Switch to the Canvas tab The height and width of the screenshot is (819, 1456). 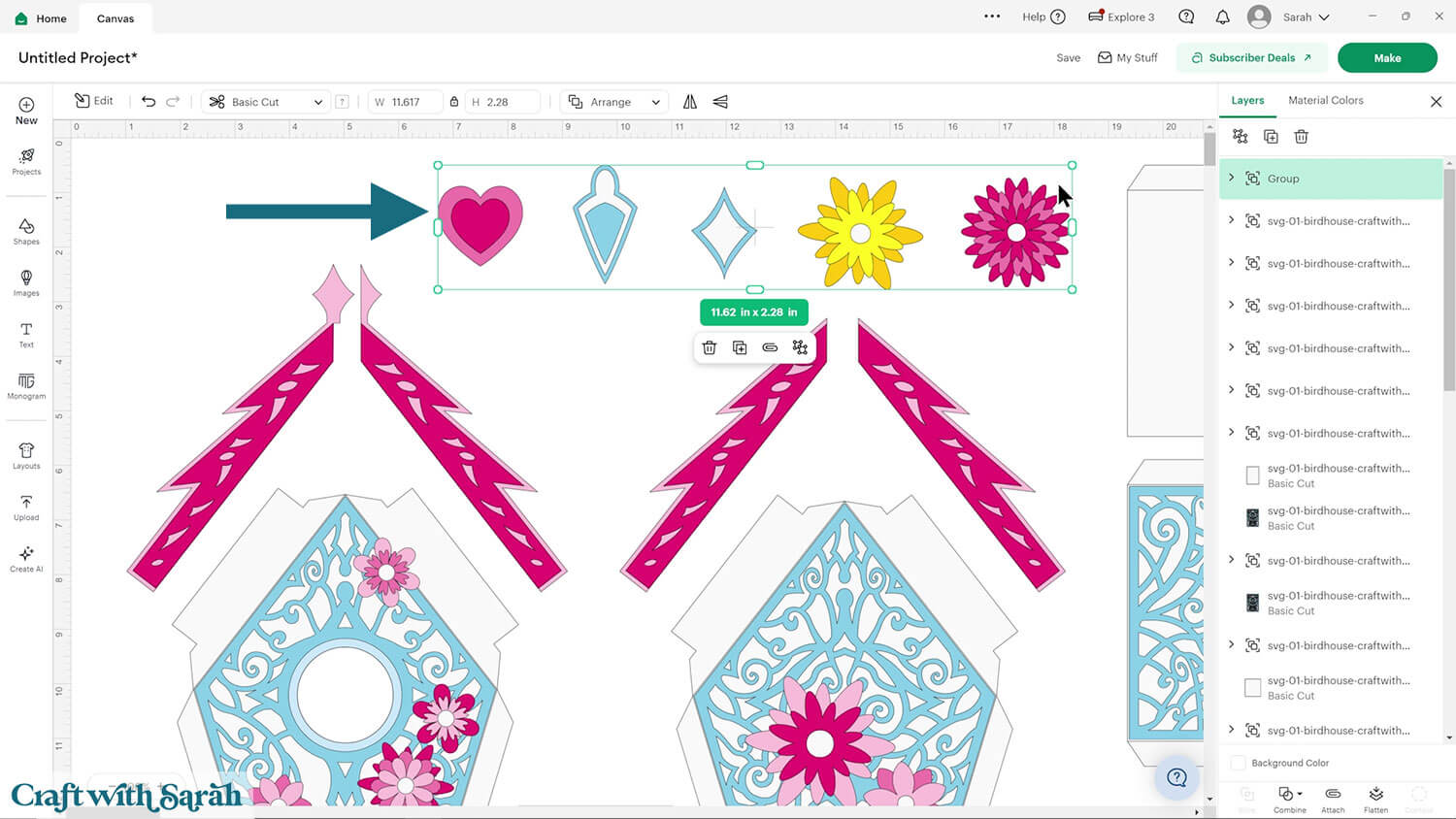[116, 18]
